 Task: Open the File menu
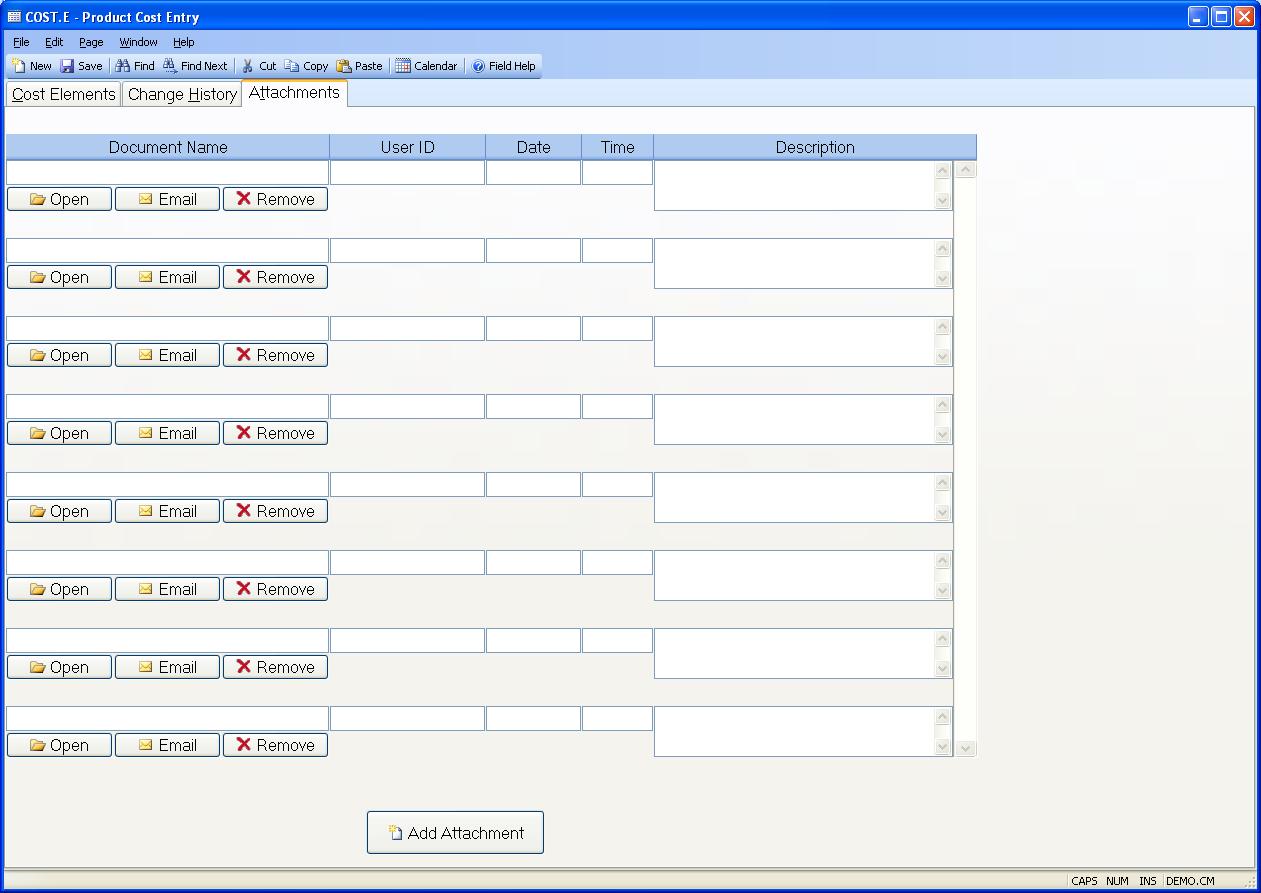[x=21, y=42]
